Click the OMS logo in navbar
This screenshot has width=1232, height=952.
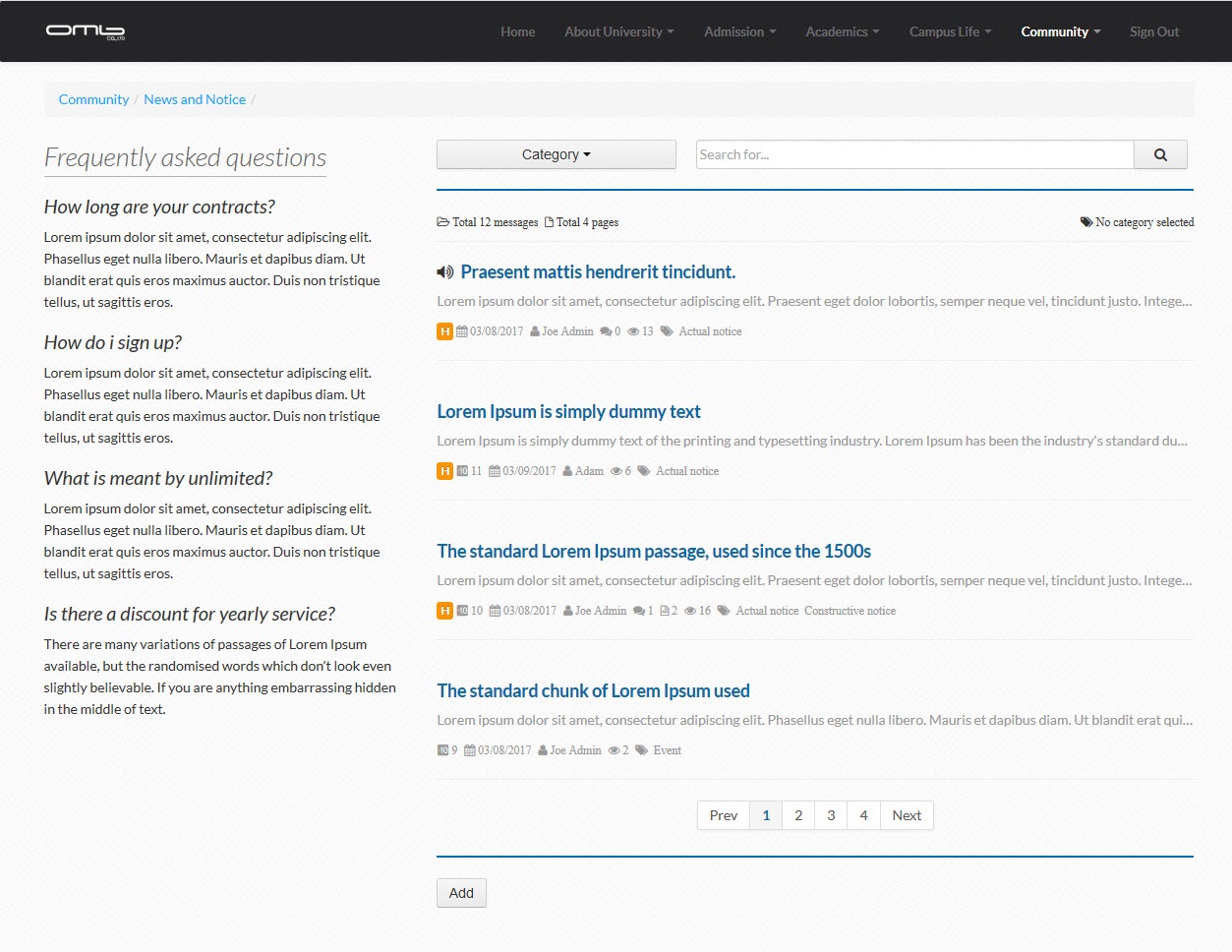pos(86,31)
